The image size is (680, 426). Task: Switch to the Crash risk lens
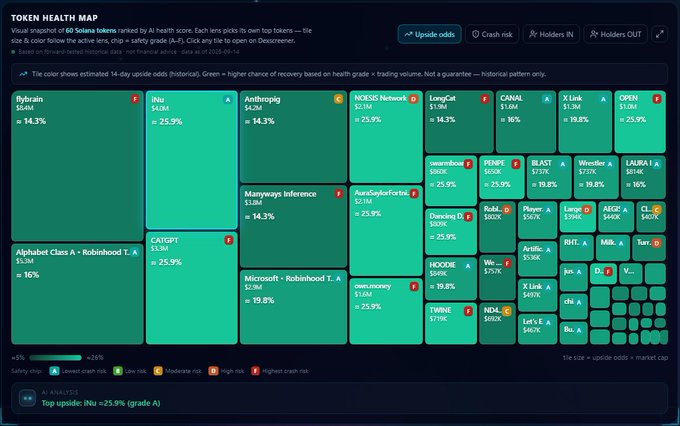[492, 34]
